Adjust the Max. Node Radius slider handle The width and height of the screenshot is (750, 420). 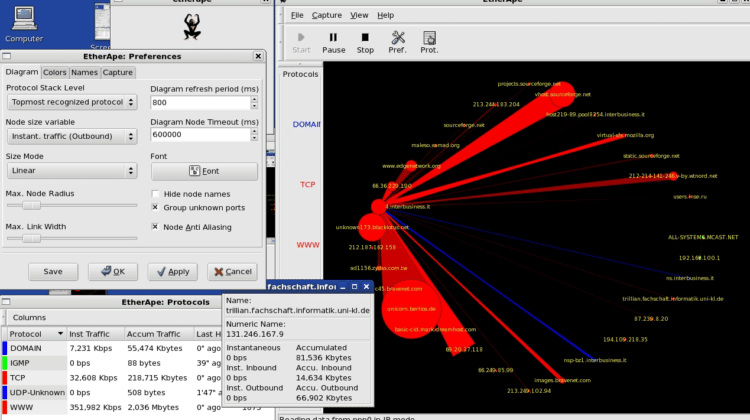32,205
